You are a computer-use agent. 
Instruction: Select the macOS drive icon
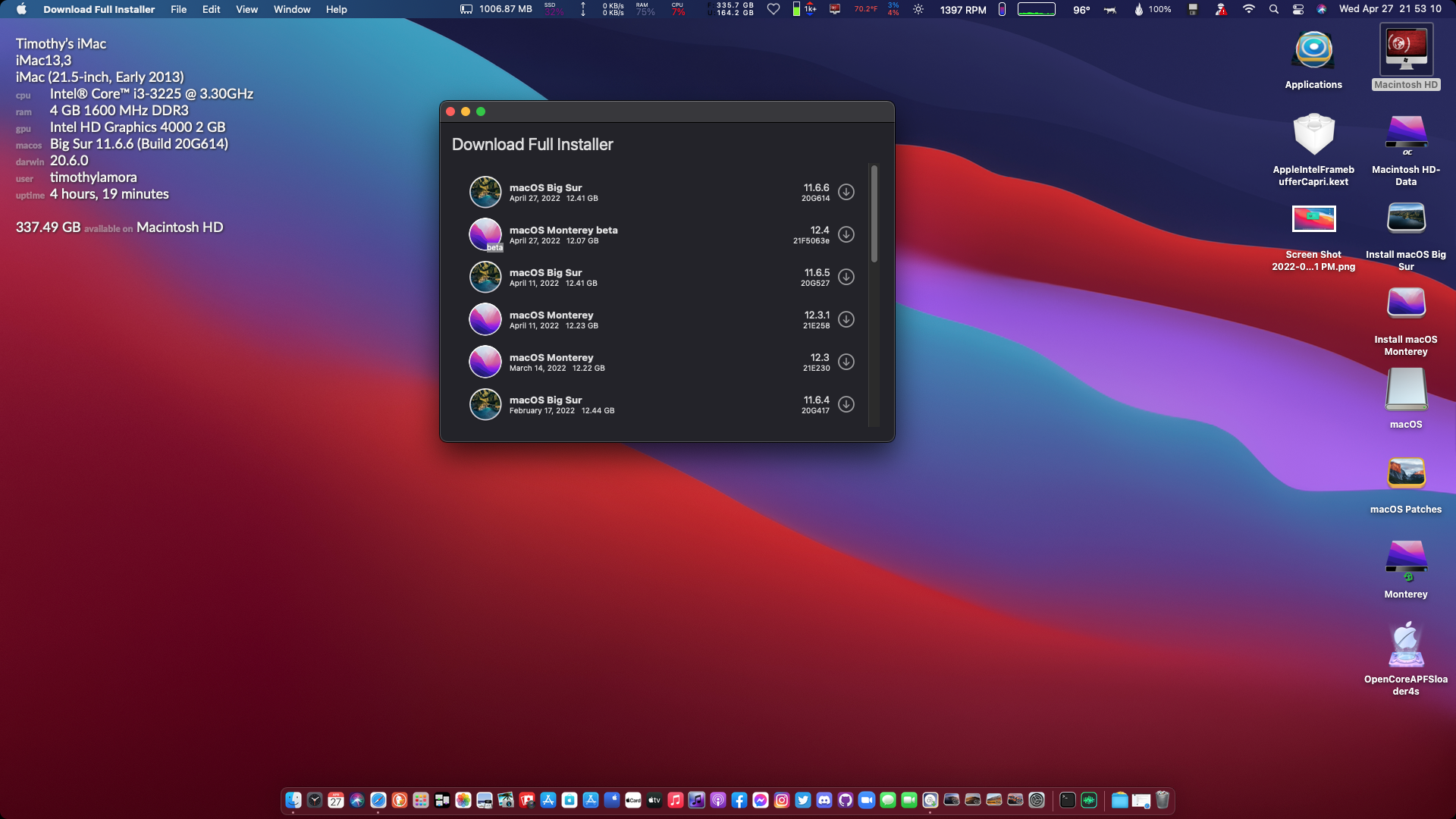1406,389
